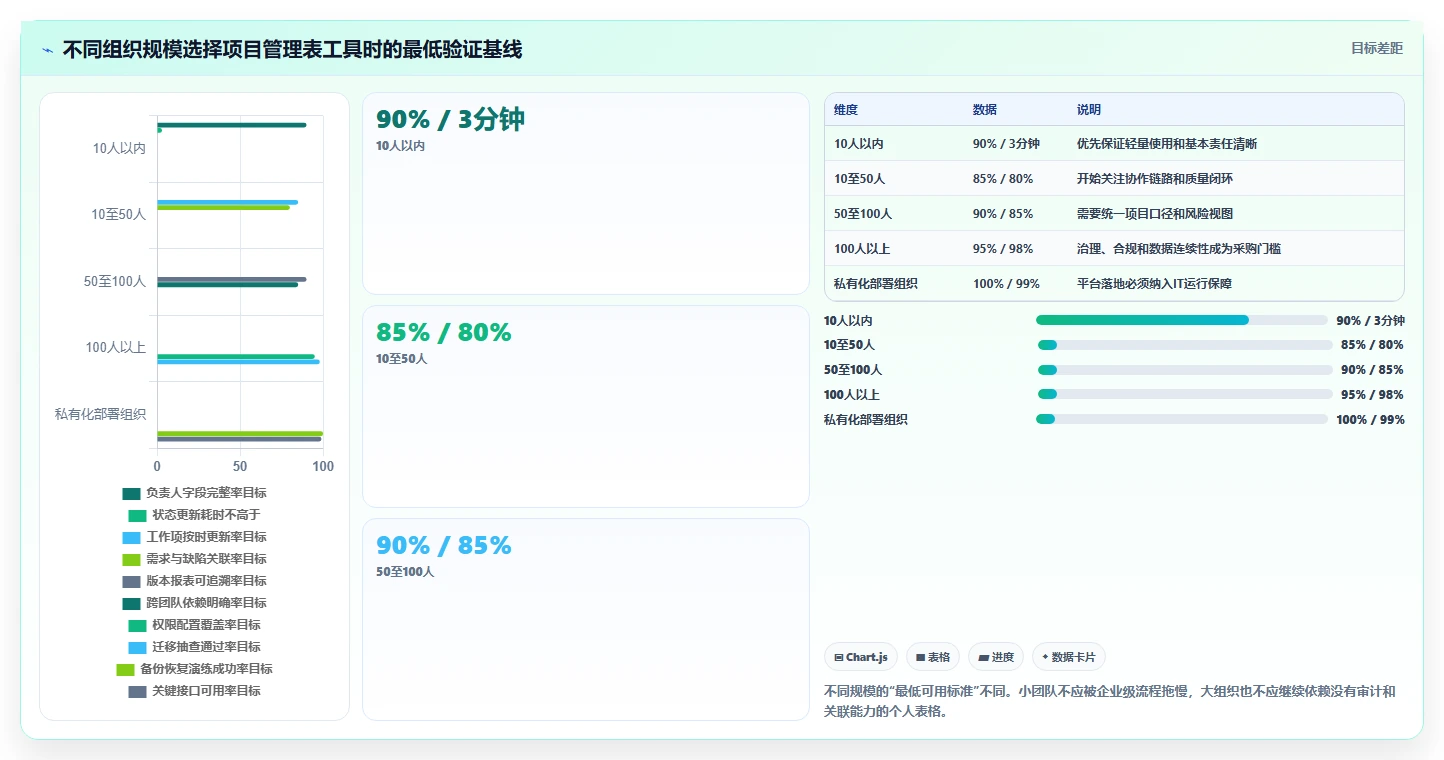Click the Chart.js chip

(x=861, y=657)
